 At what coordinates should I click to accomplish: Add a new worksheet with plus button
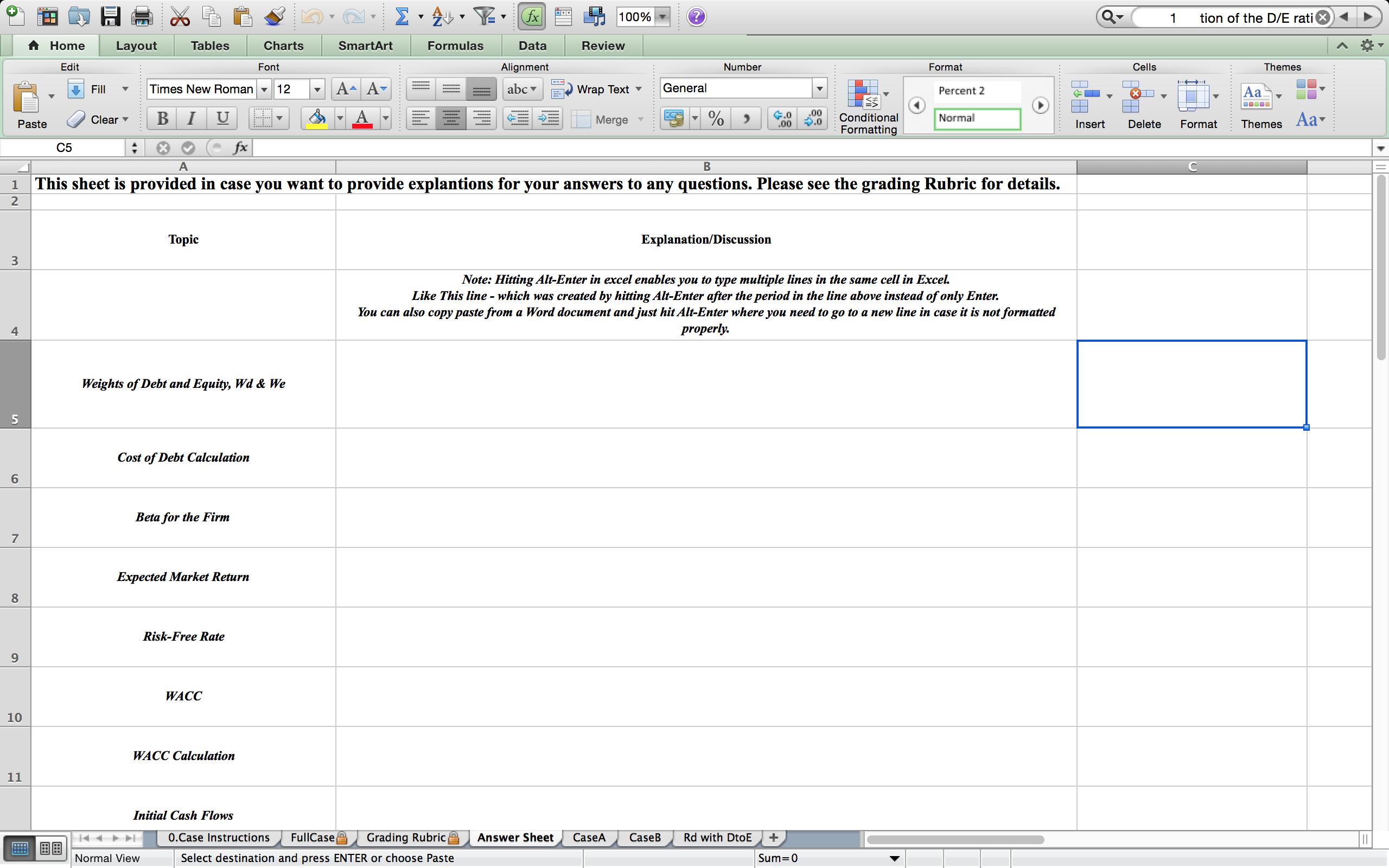coord(773,838)
